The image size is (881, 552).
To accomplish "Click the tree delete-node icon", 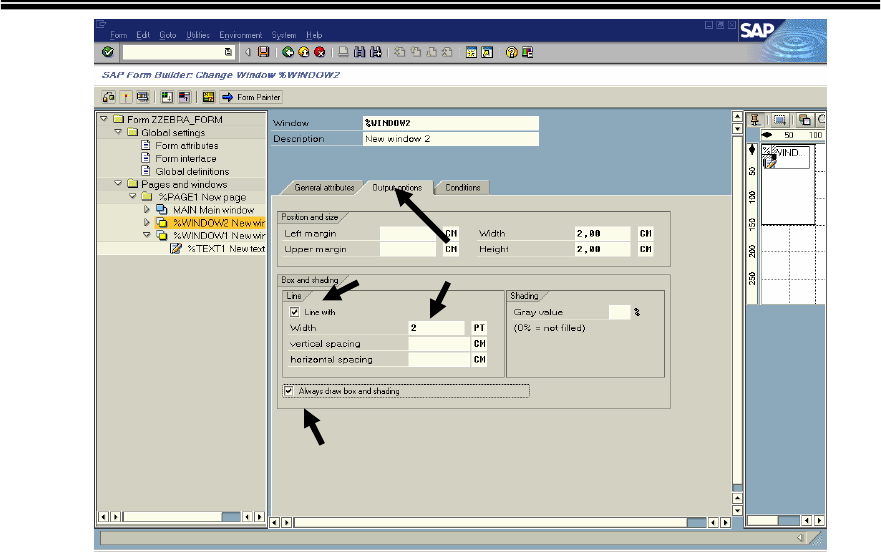I will (x=184, y=97).
